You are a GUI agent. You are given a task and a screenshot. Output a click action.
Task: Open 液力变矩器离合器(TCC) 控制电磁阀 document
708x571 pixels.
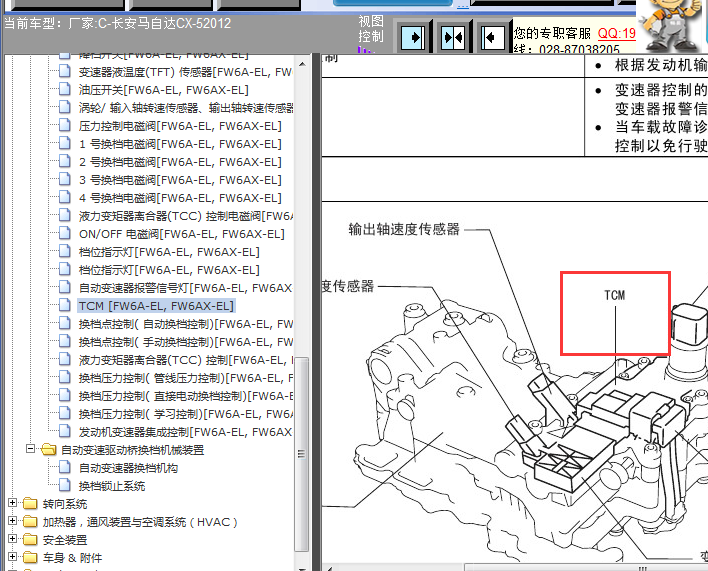[186, 216]
